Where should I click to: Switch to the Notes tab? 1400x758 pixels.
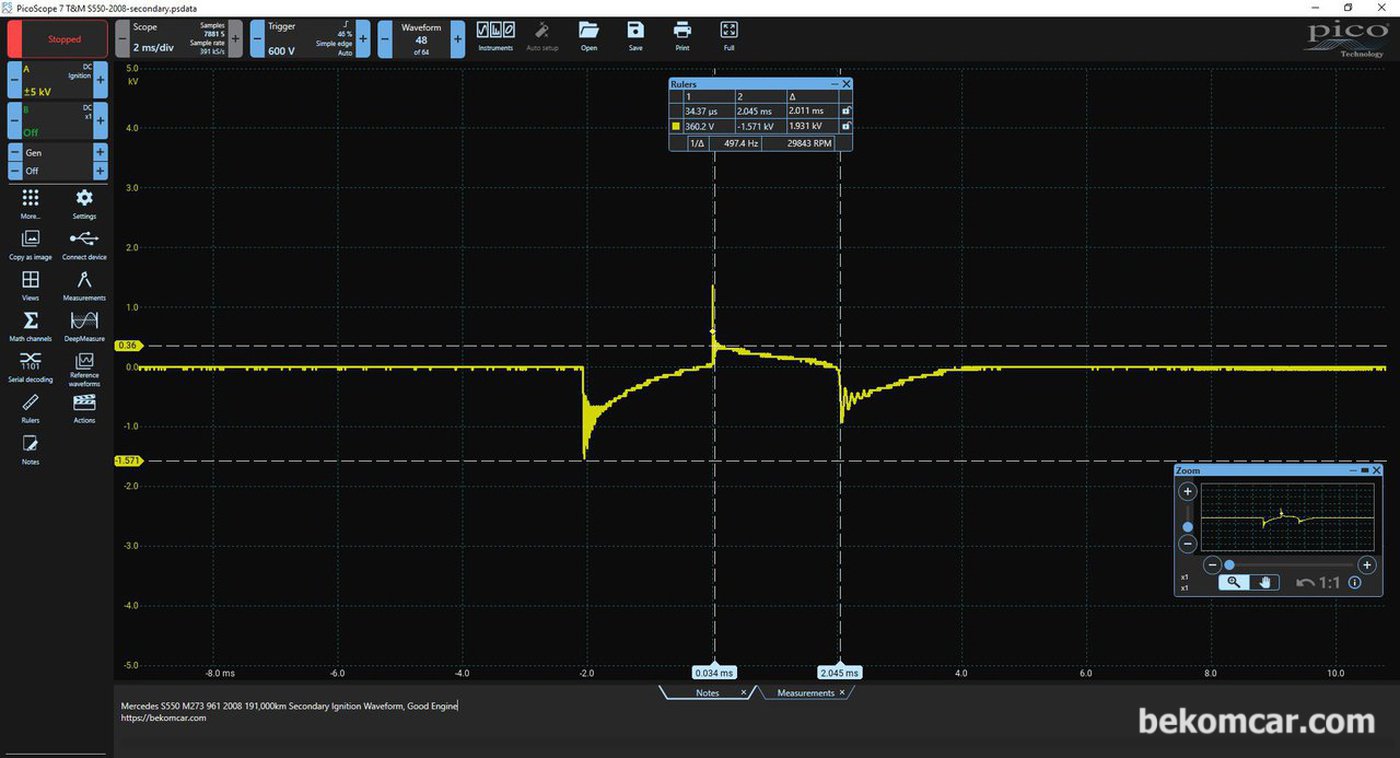tap(707, 693)
